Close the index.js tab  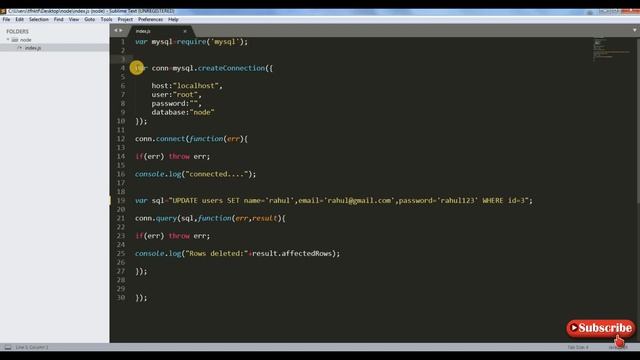pos(185,31)
